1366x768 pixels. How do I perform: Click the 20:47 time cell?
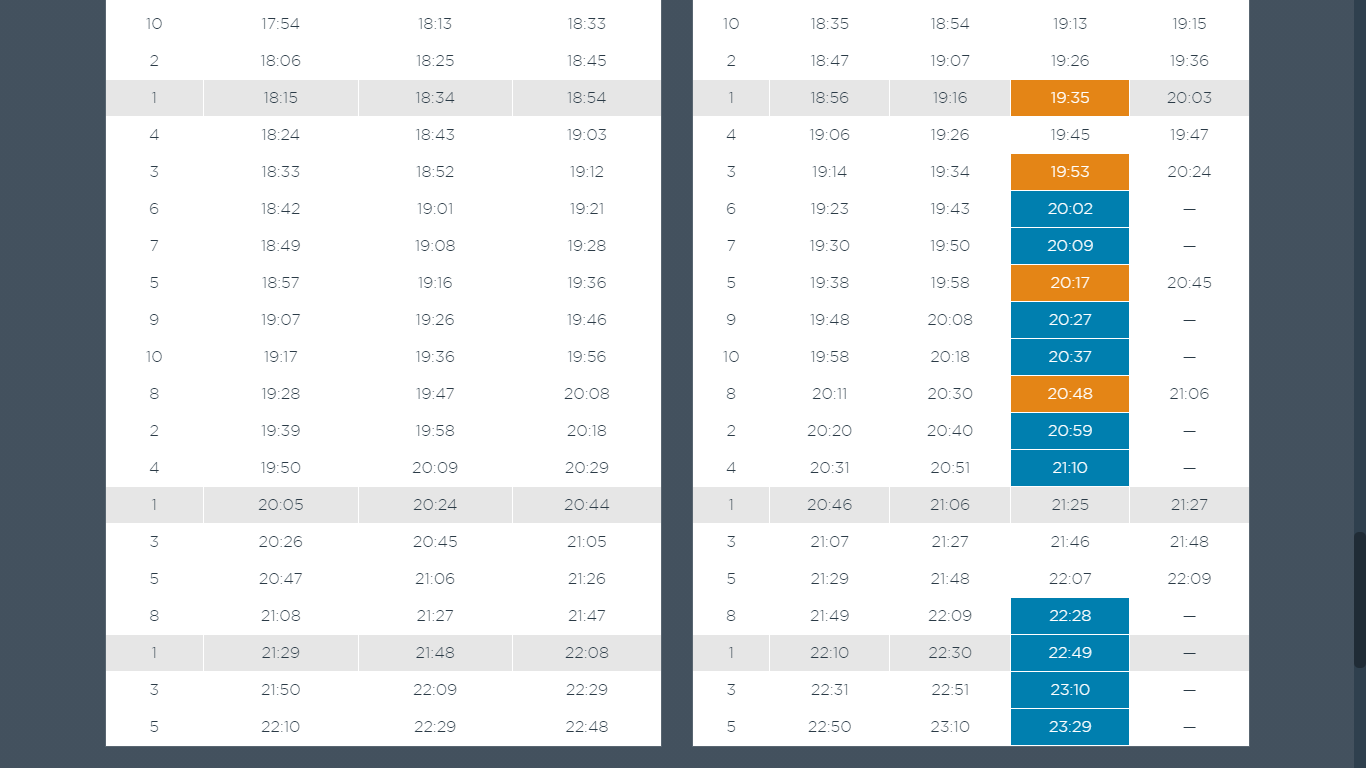281,579
